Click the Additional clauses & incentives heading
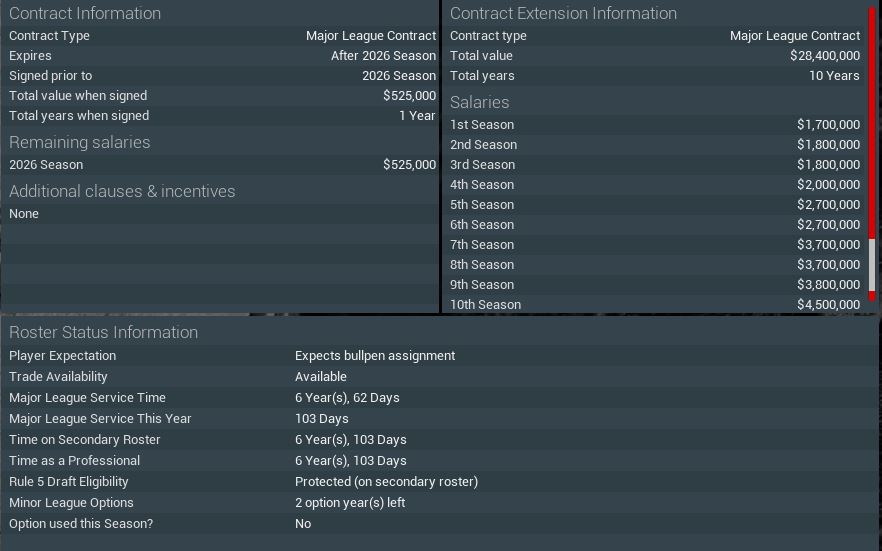The height and width of the screenshot is (551, 882). tap(122, 192)
